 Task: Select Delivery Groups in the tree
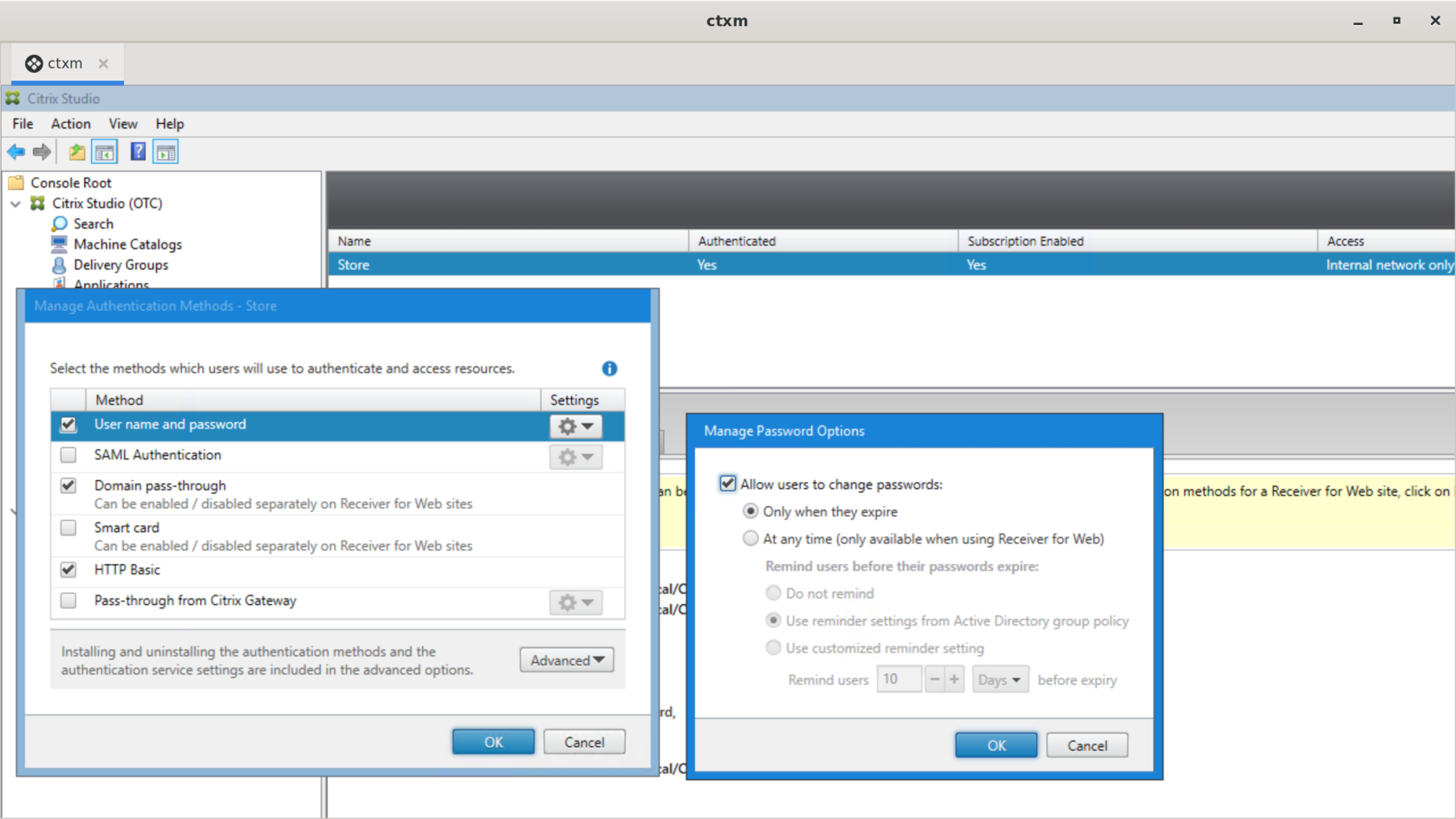(120, 265)
